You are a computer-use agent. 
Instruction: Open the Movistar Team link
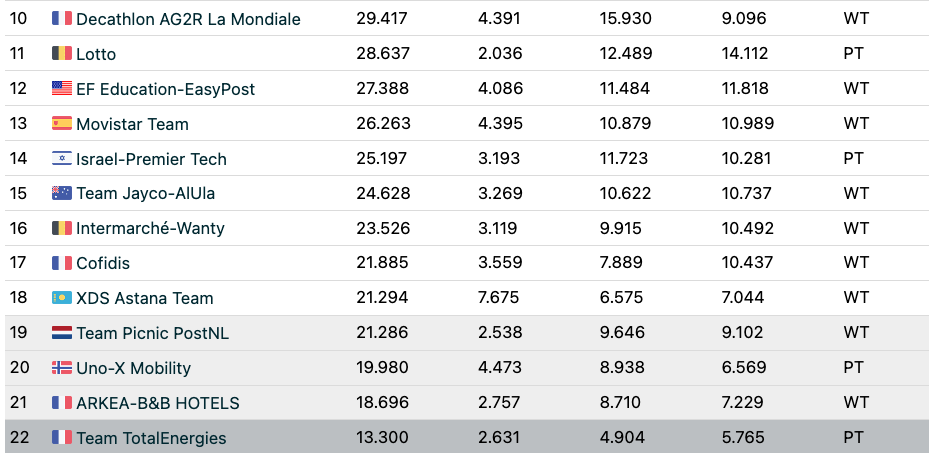click(132, 124)
